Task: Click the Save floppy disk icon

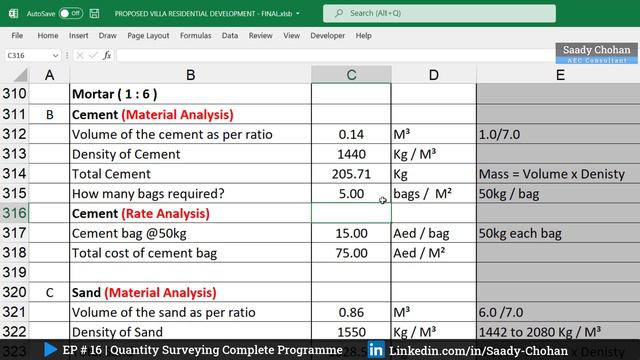Action: click(94, 13)
